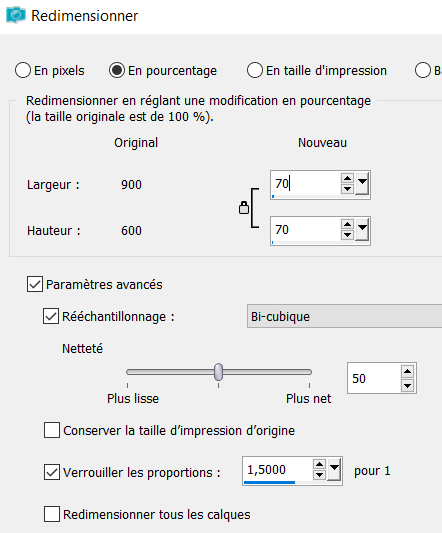Decrease the Largeur percentage with down arrow
The width and height of the screenshot is (442, 533).
[x=347, y=189]
